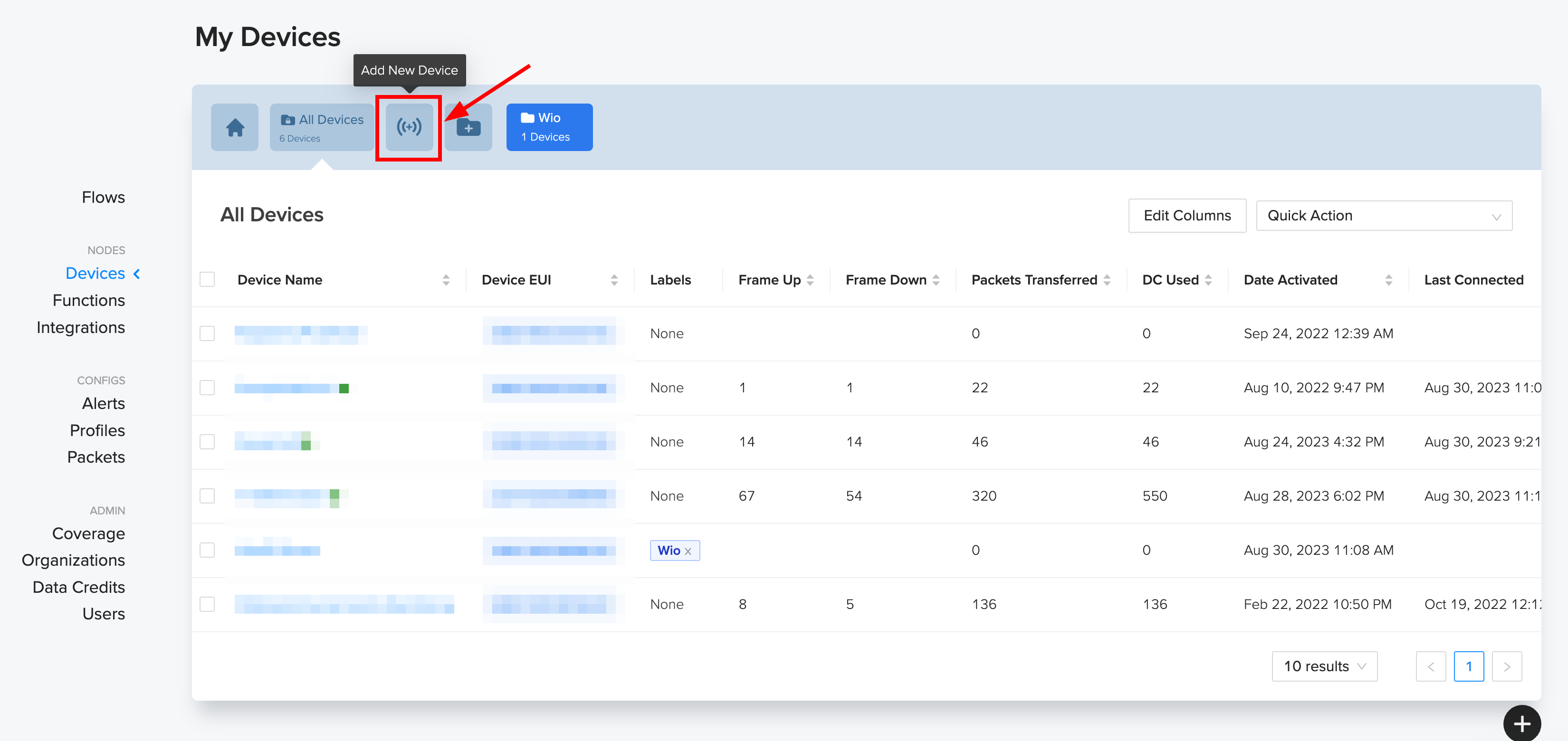Viewport: 1568px width, 741px height.
Task: Click the black plus floating button
Action: [1521, 723]
